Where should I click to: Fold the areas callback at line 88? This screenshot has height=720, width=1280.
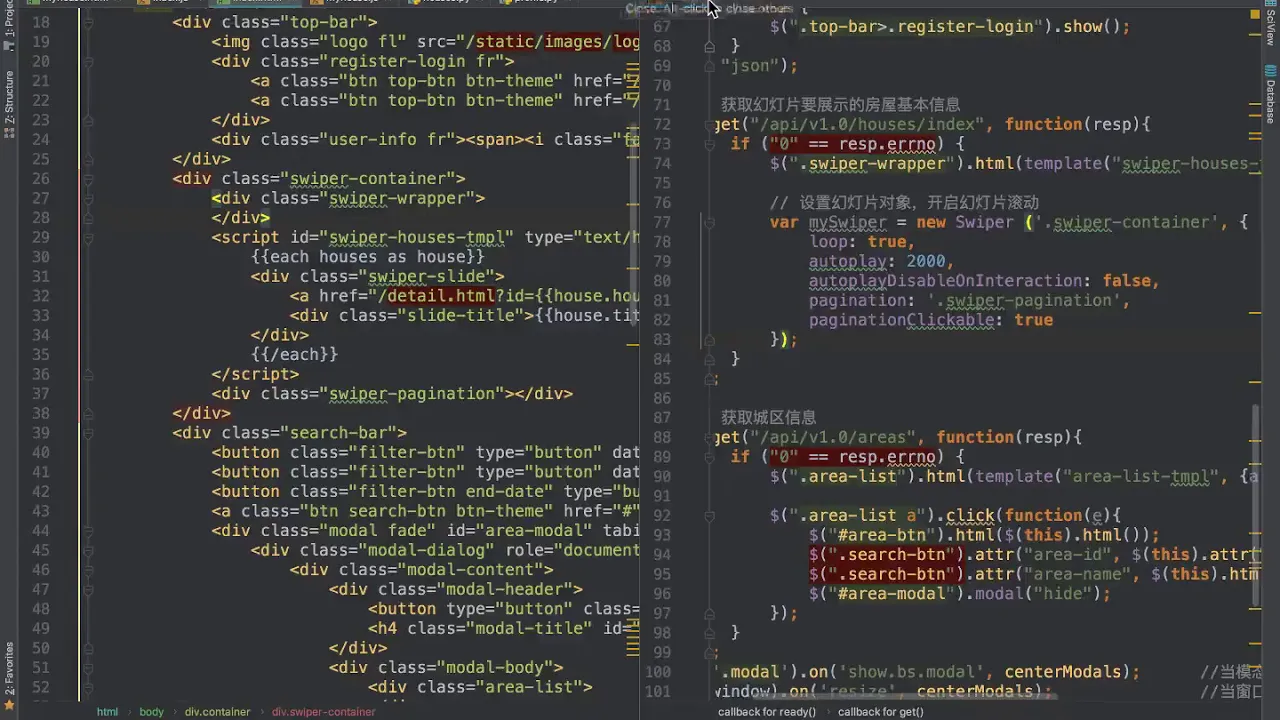[709, 438]
